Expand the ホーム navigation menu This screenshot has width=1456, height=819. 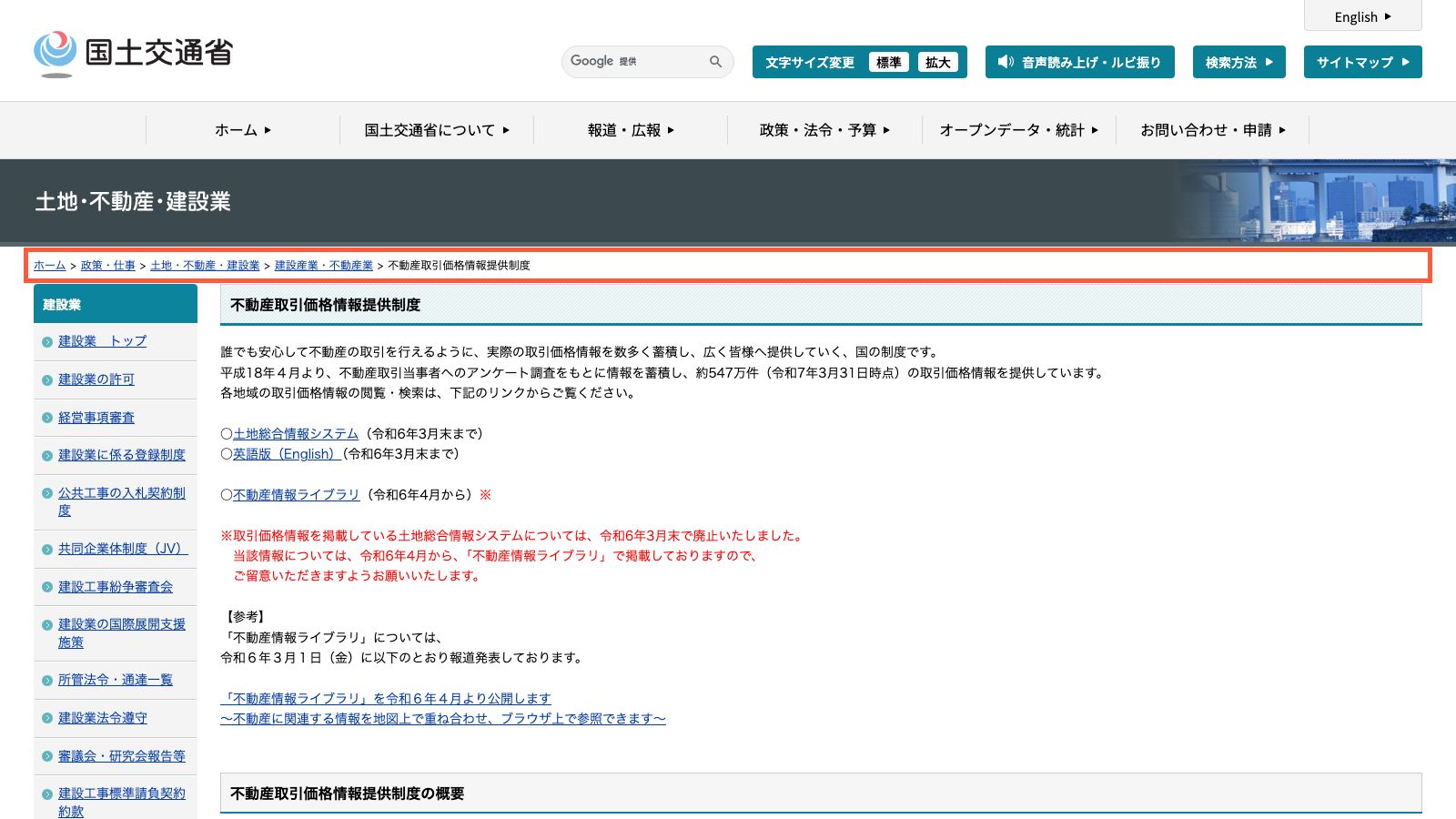click(x=243, y=130)
